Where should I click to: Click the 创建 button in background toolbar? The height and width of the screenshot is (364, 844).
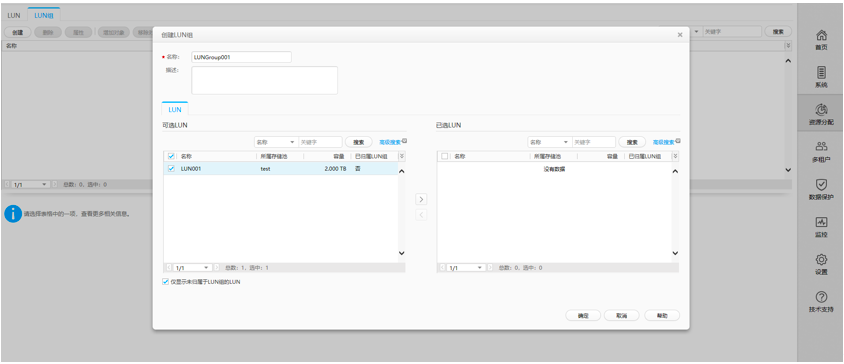[x=18, y=32]
